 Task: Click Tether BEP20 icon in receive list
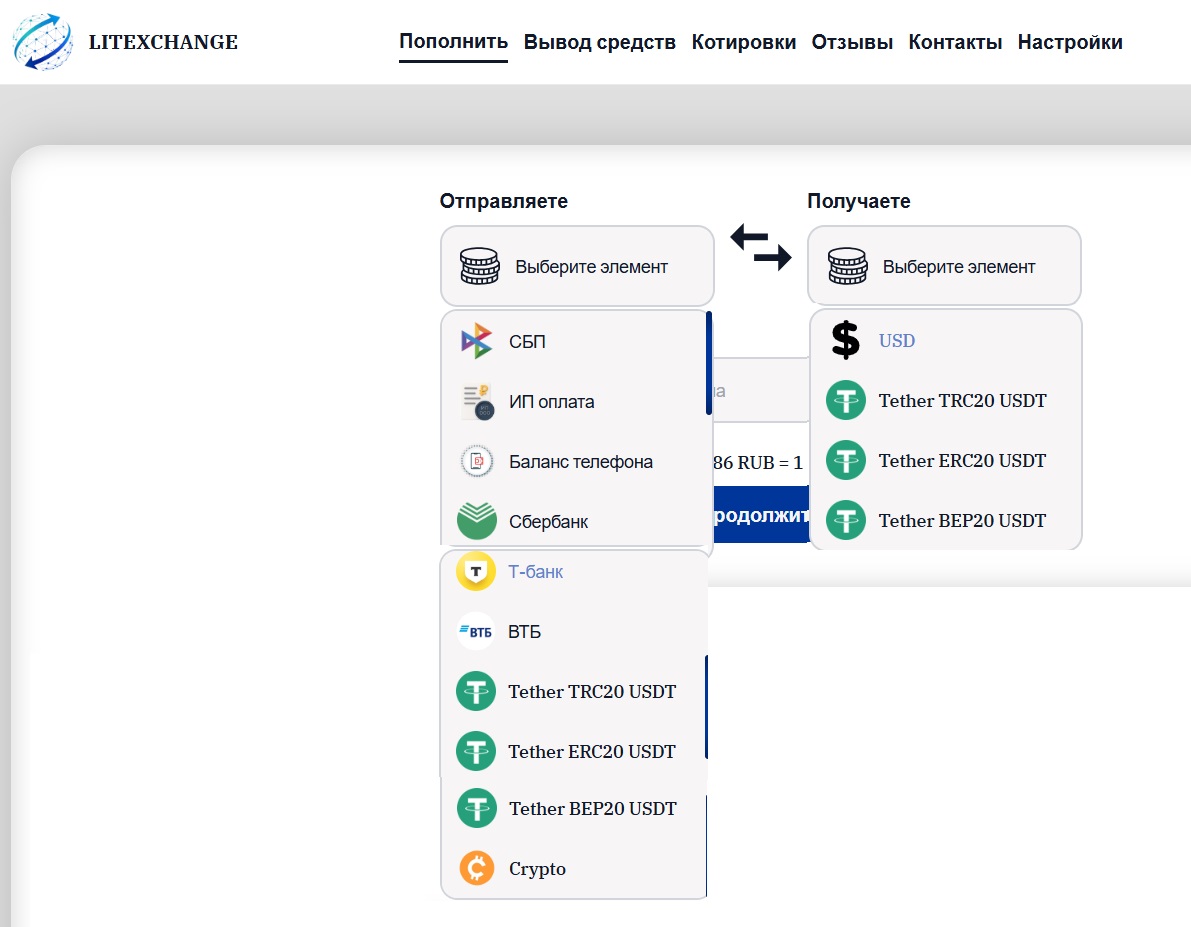point(846,520)
